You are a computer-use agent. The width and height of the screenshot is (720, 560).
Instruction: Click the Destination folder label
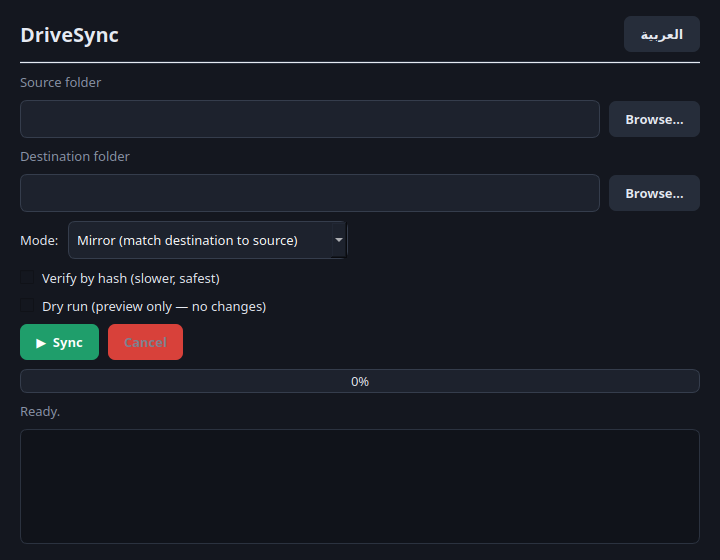75,157
